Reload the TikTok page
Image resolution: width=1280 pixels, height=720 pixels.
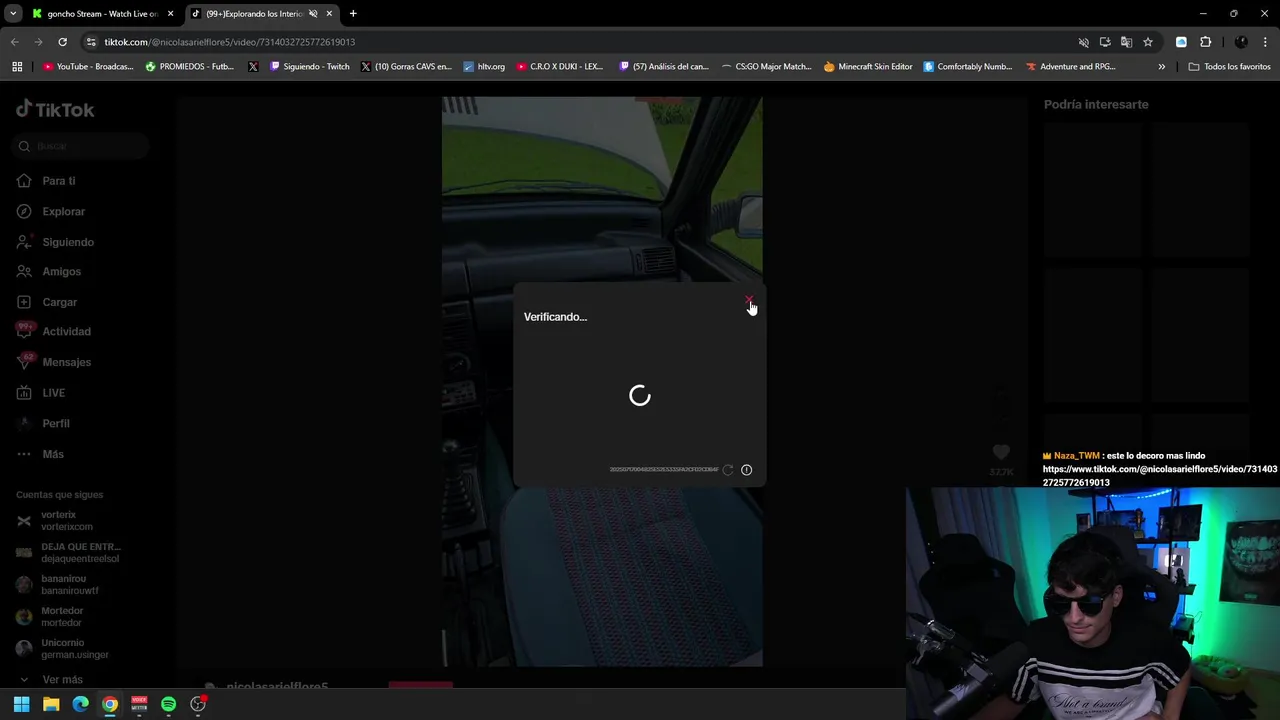click(62, 42)
